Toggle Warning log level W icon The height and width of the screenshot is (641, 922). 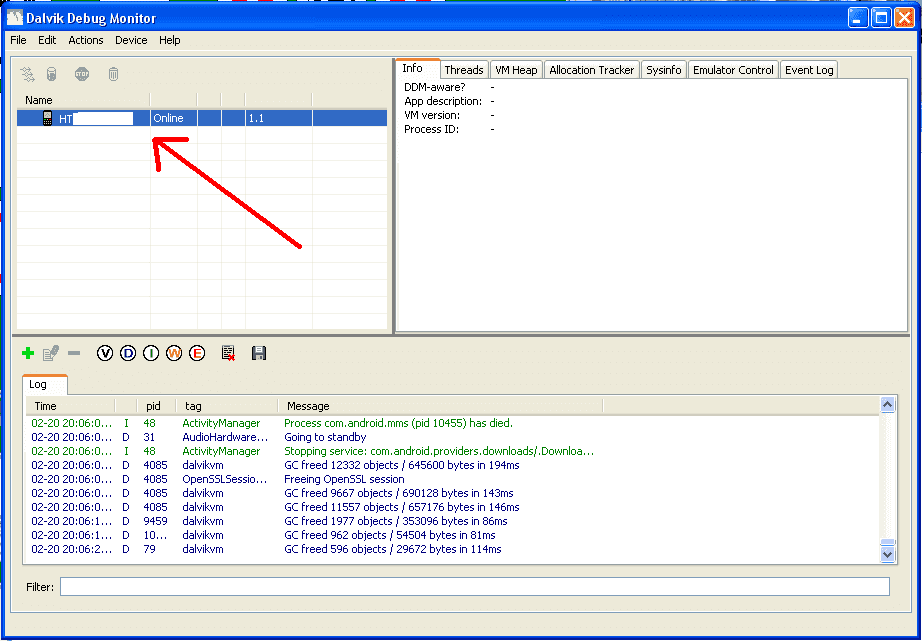coord(174,353)
